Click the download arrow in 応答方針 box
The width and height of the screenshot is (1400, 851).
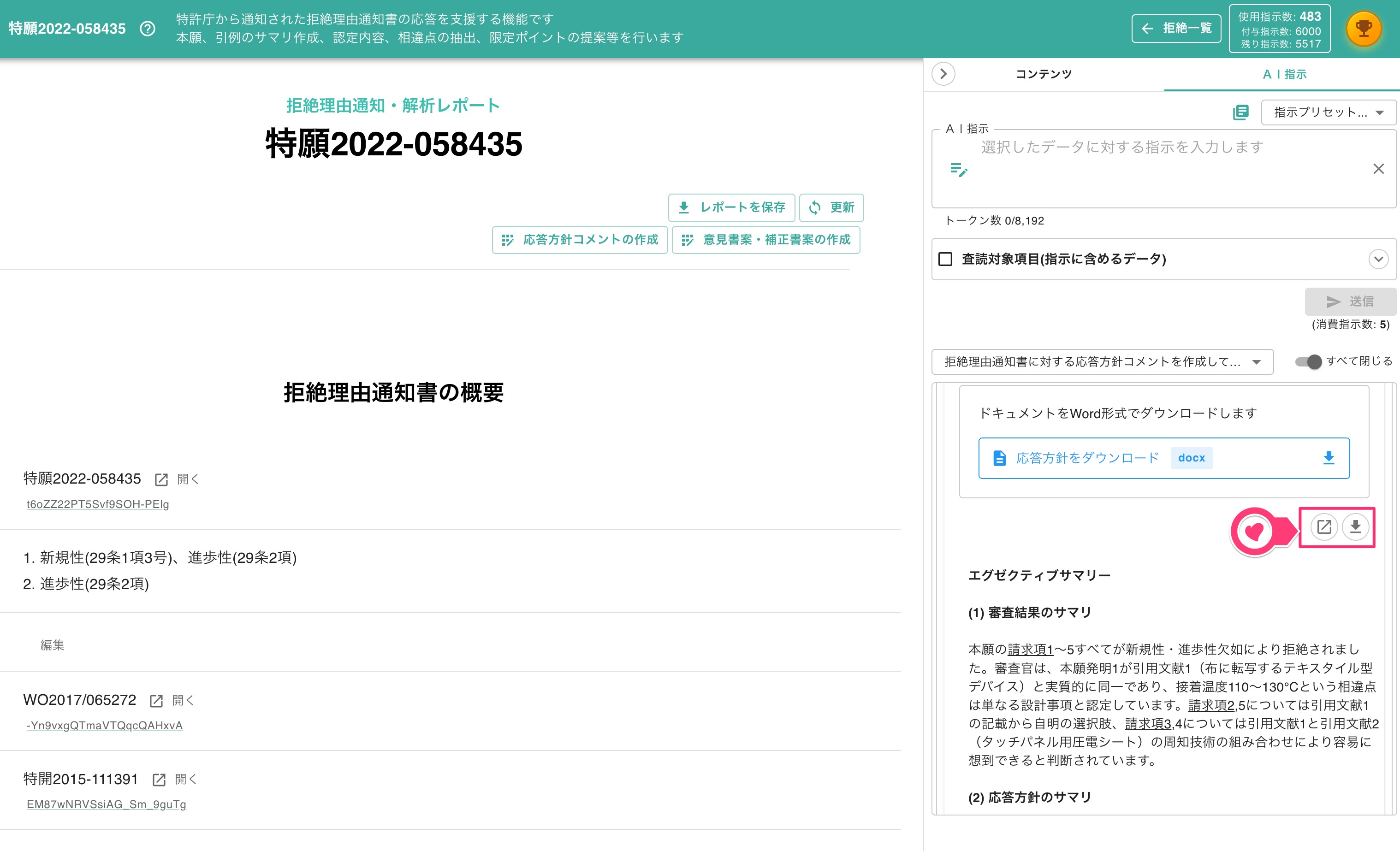(x=1329, y=458)
